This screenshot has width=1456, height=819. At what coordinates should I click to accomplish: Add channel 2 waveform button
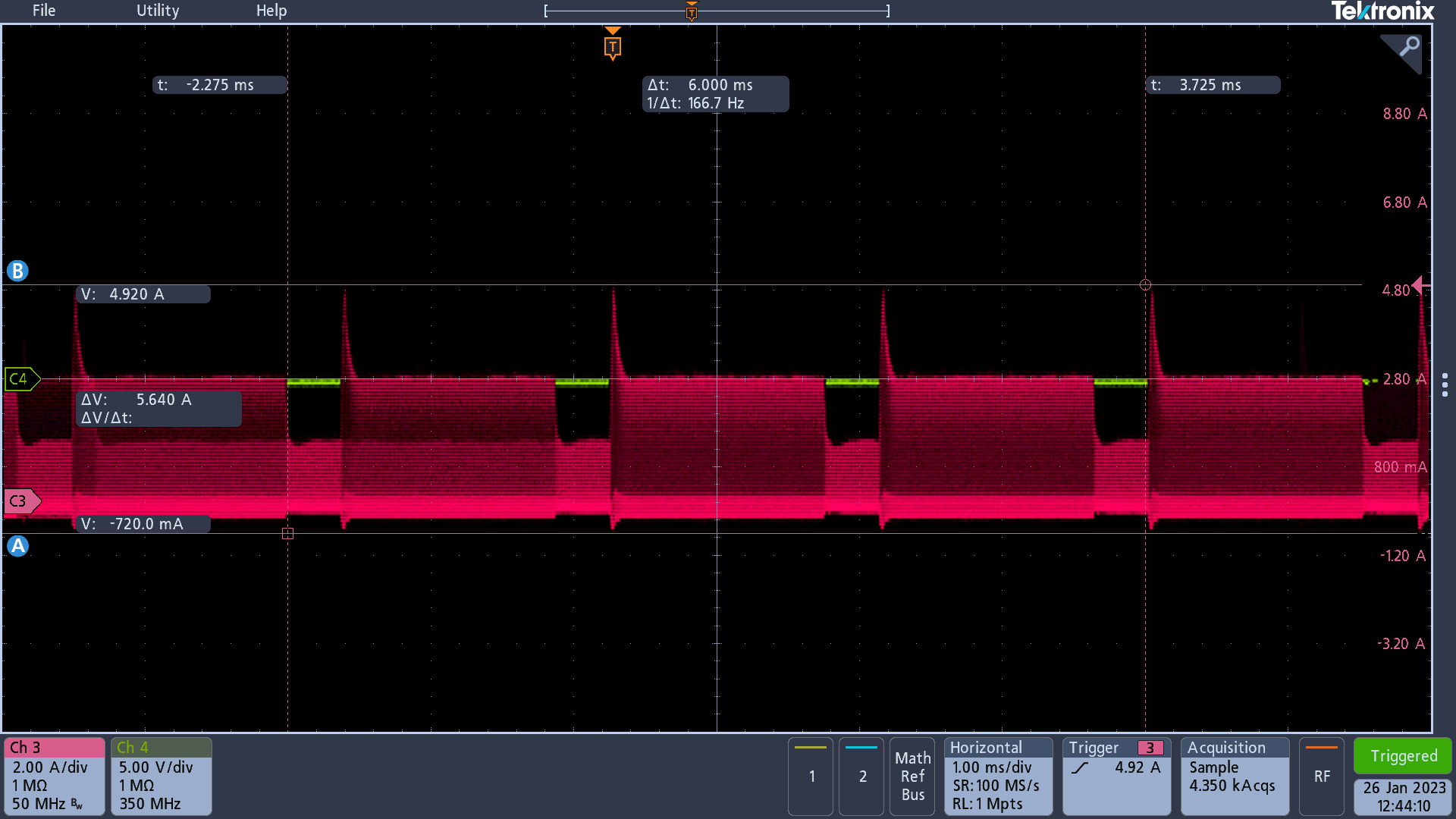[x=861, y=776]
